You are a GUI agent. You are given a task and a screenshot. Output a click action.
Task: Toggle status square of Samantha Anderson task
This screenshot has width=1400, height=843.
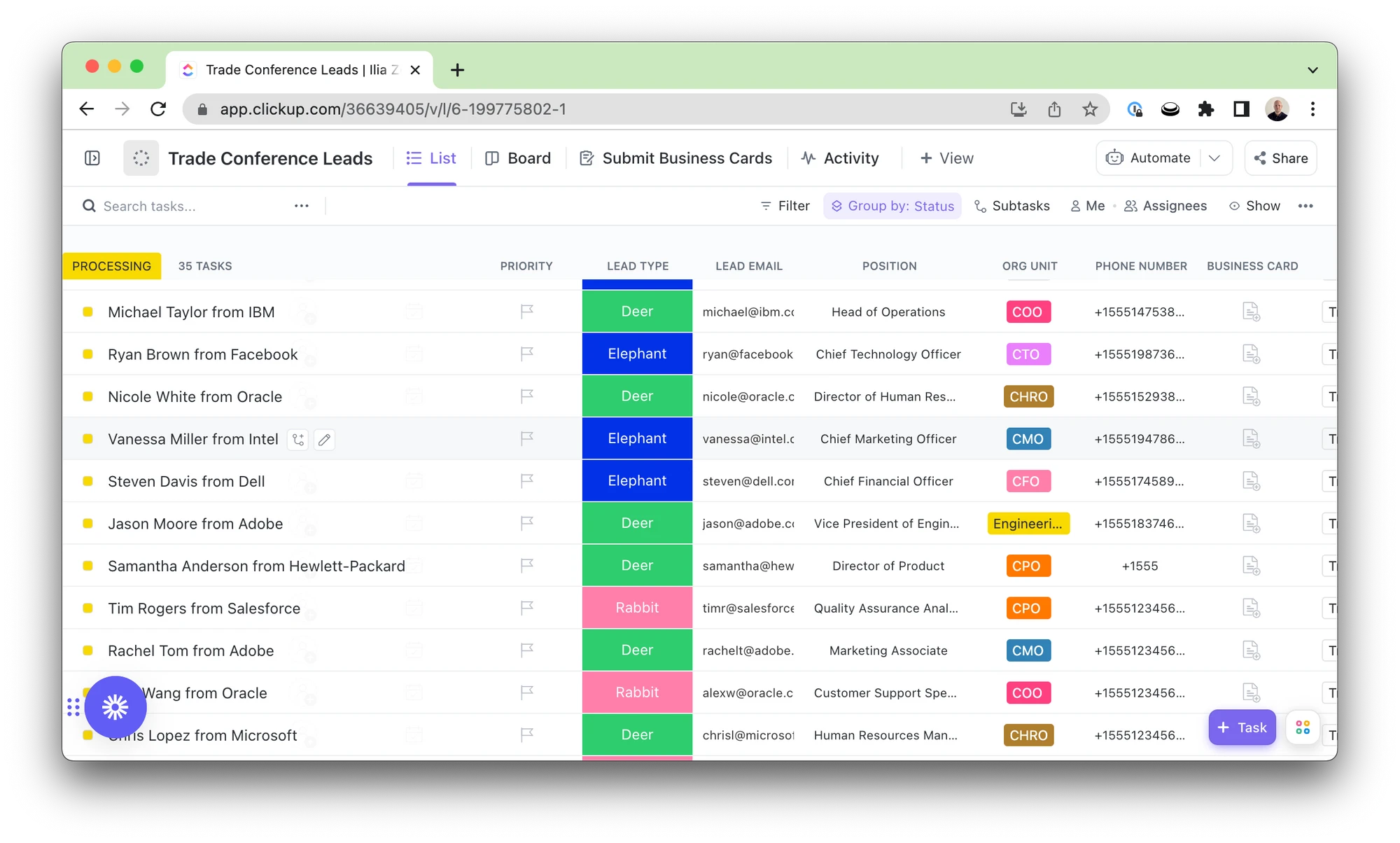pyautogui.click(x=87, y=566)
